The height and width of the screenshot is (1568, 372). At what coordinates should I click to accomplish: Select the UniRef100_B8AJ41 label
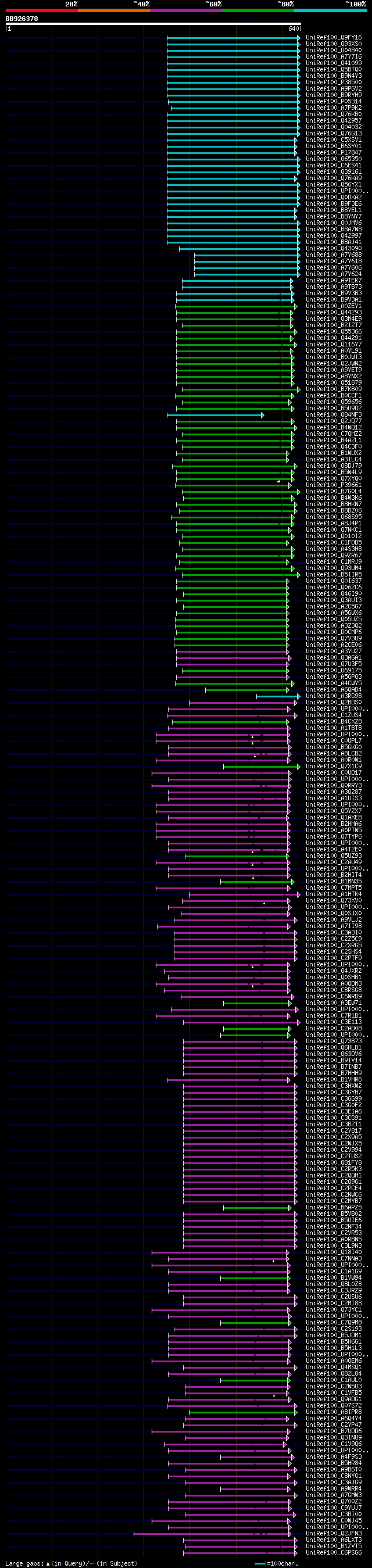click(x=334, y=242)
